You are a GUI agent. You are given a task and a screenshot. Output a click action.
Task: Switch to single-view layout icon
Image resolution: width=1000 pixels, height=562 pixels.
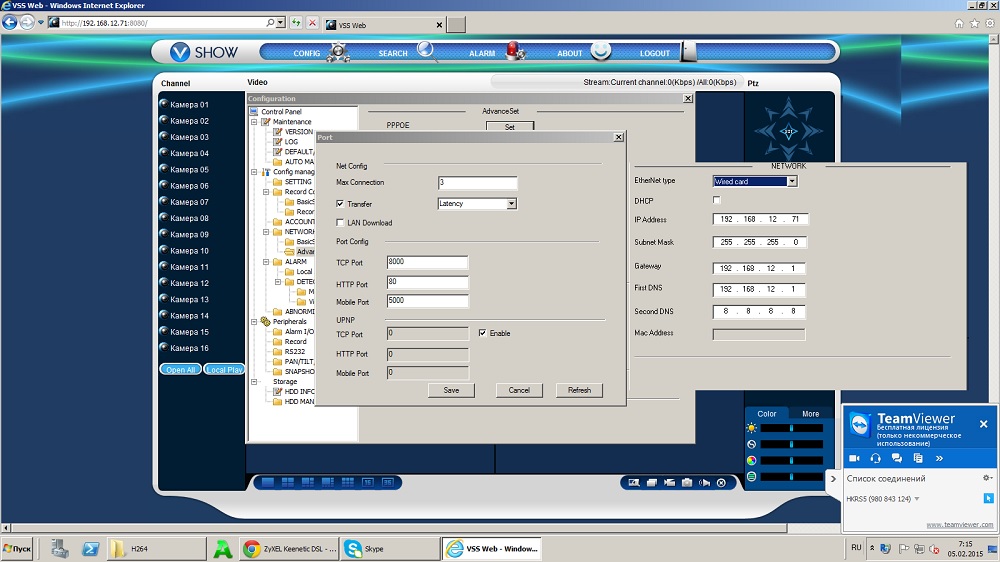click(x=268, y=482)
